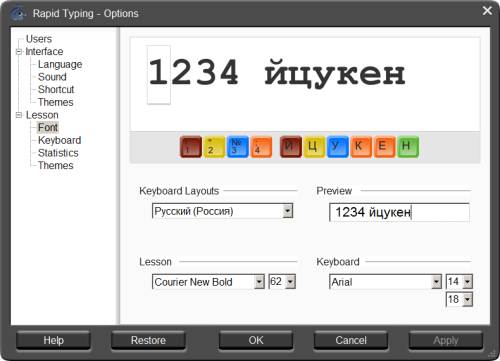Open the Language options page

(x=60, y=64)
